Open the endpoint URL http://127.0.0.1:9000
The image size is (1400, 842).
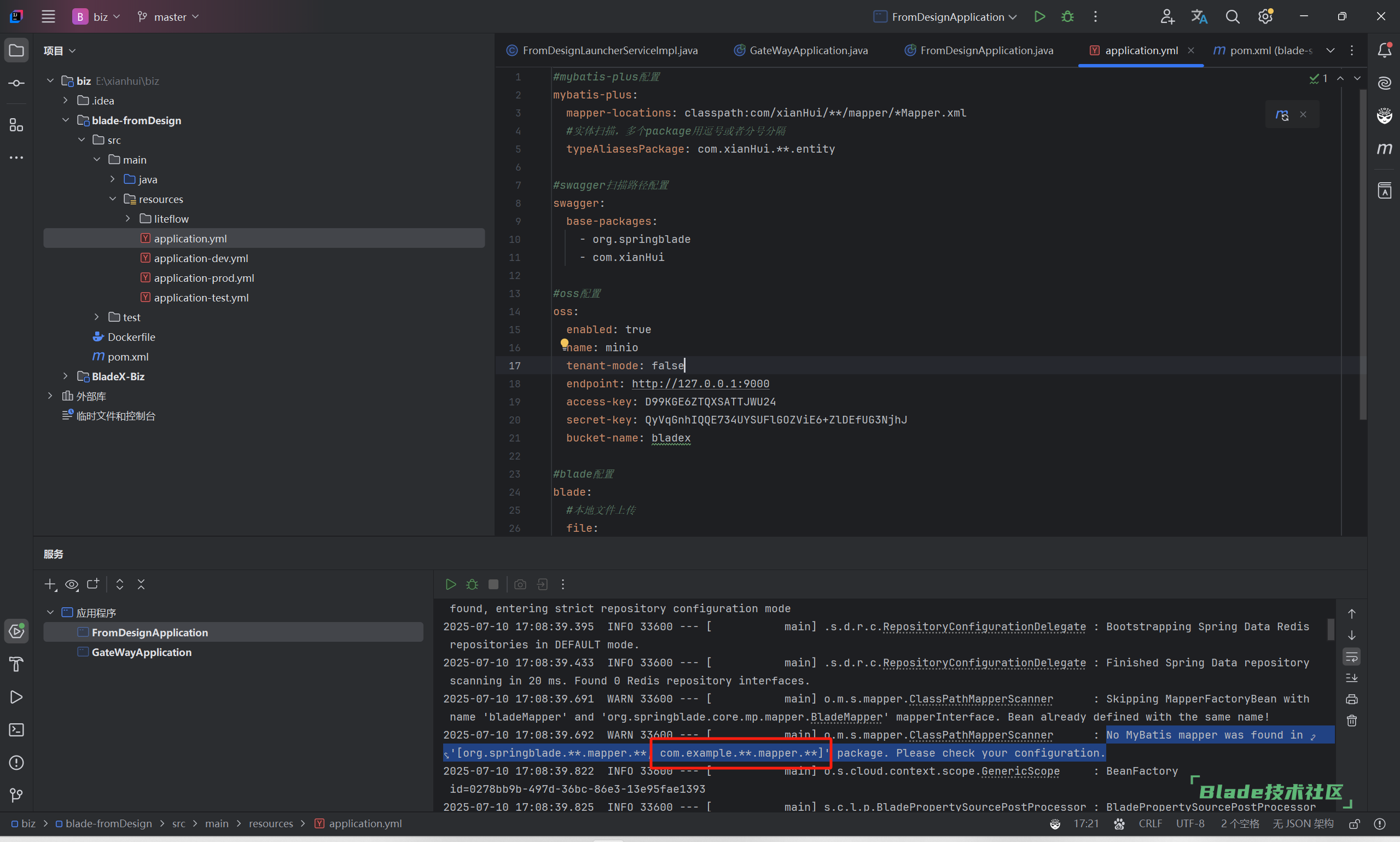[701, 384]
